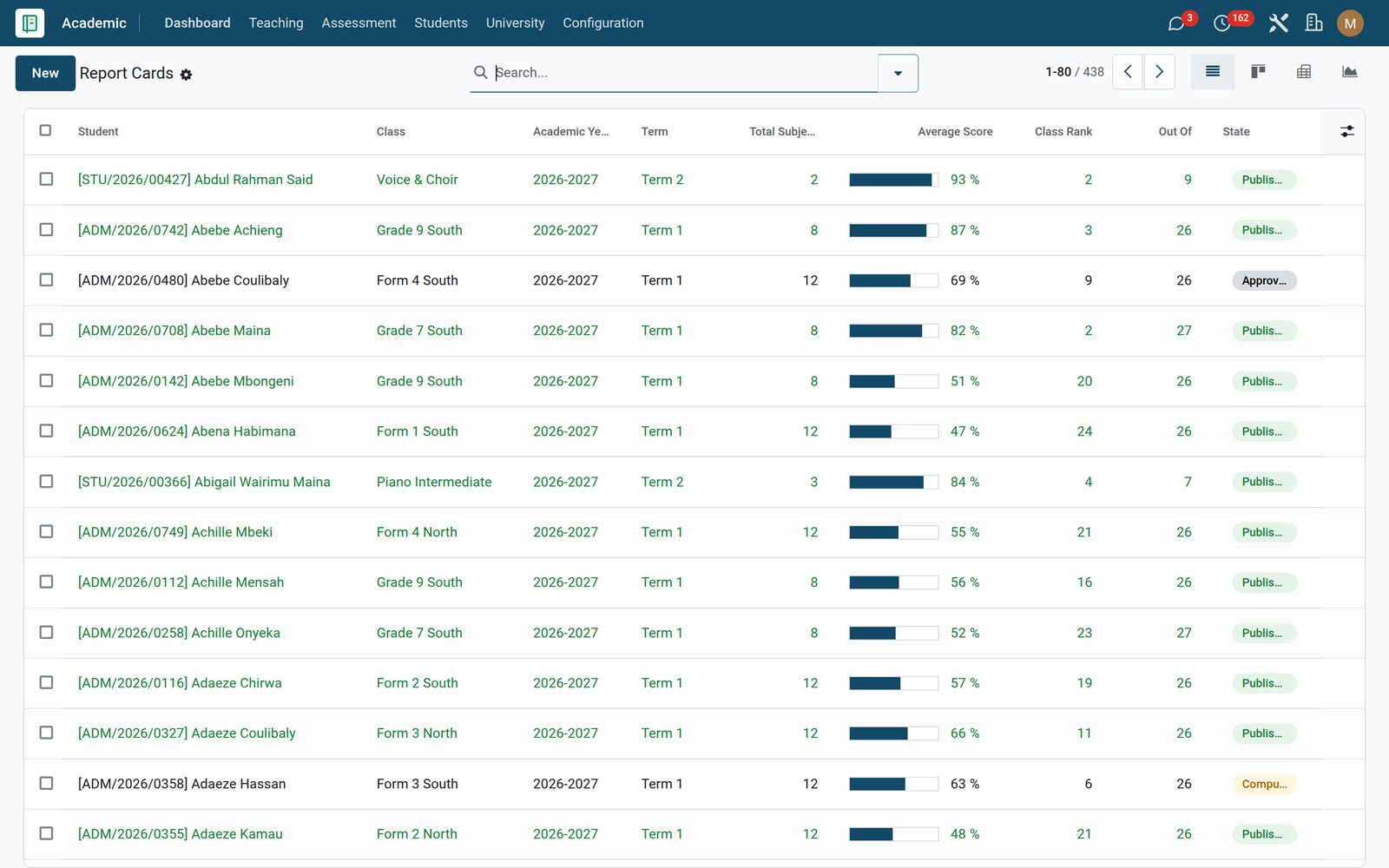
Task: Select the Abdul Rahman Said row checkbox
Action: 46,179
